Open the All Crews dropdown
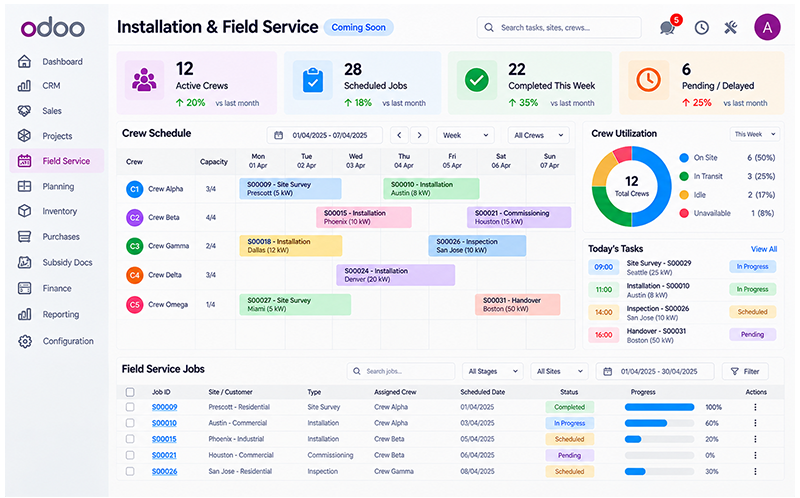 pos(538,135)
